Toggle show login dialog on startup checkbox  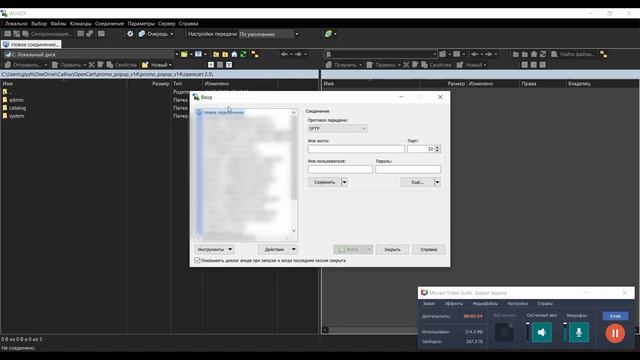click(x=198, y=260)
